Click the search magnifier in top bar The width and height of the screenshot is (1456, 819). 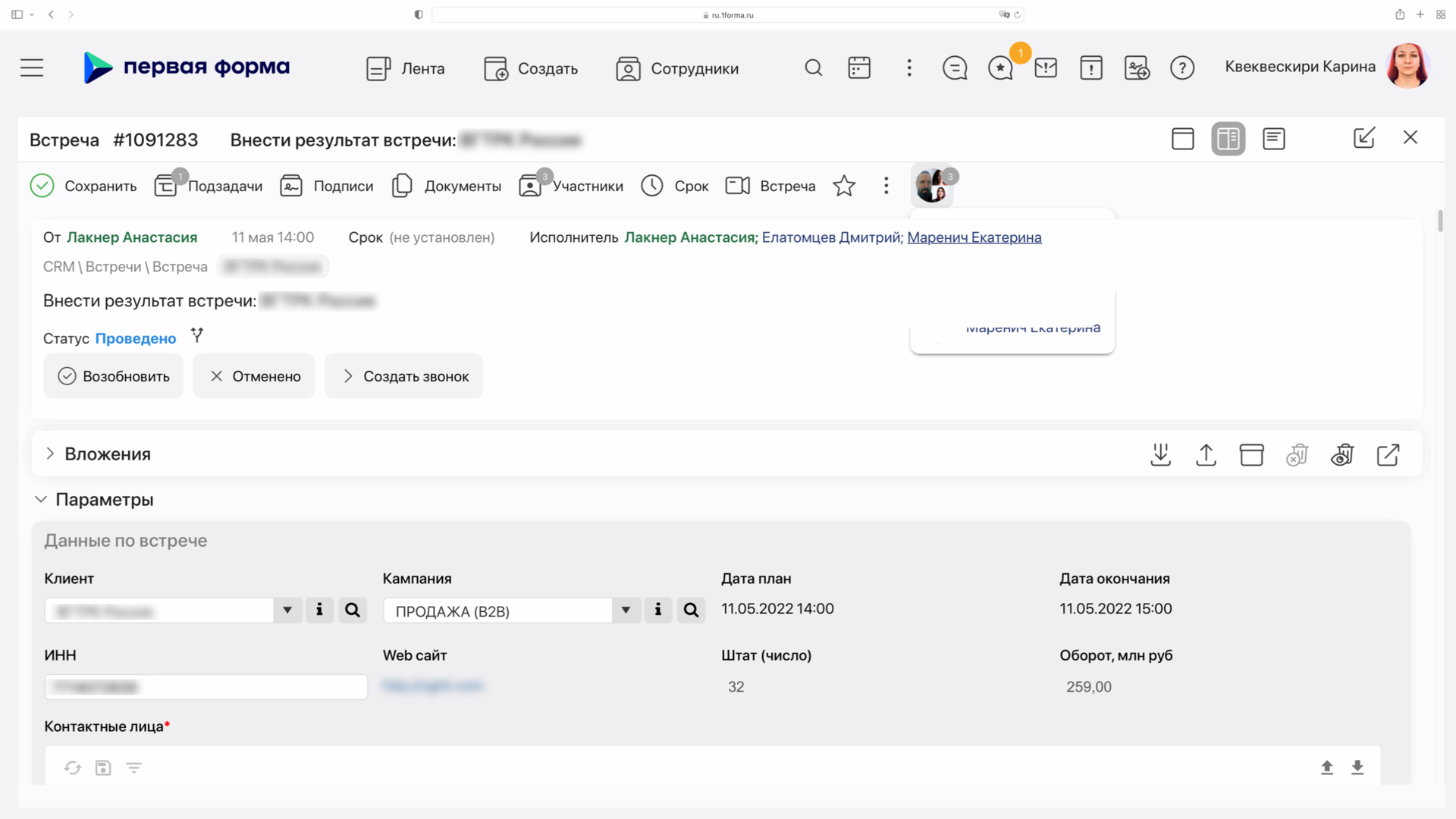pyautogui.click(x=813, y=68)
